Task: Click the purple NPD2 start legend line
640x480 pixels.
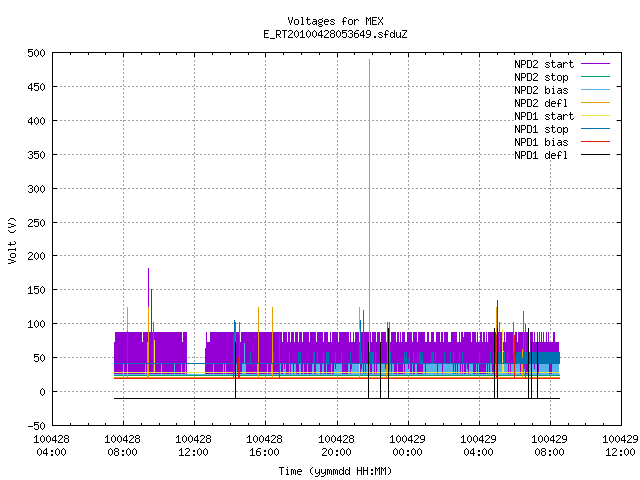Action: point(596,64)
